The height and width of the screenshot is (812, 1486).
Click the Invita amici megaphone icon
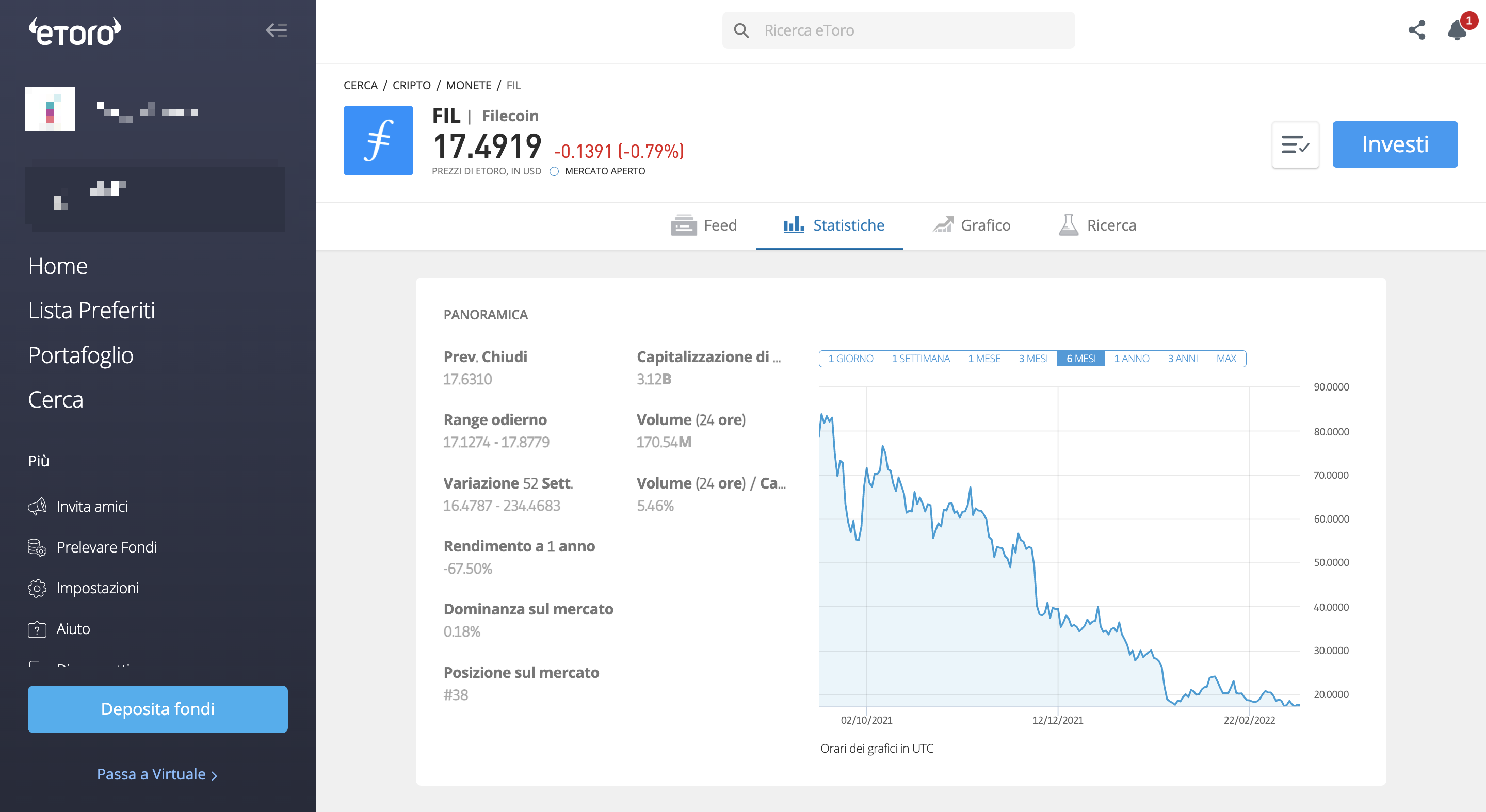click(x=37, y=507)
